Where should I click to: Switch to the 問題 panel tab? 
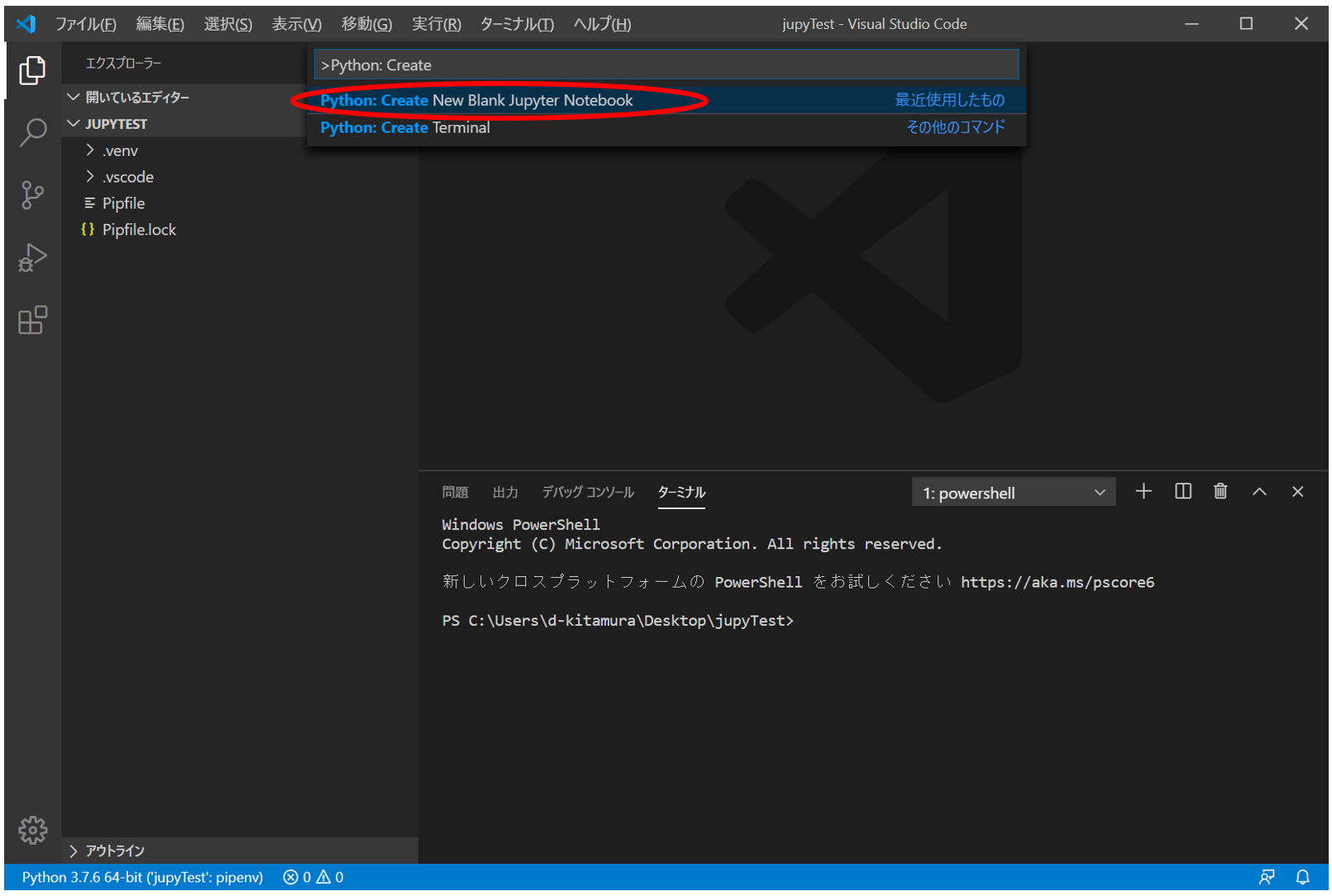[455, 493]
